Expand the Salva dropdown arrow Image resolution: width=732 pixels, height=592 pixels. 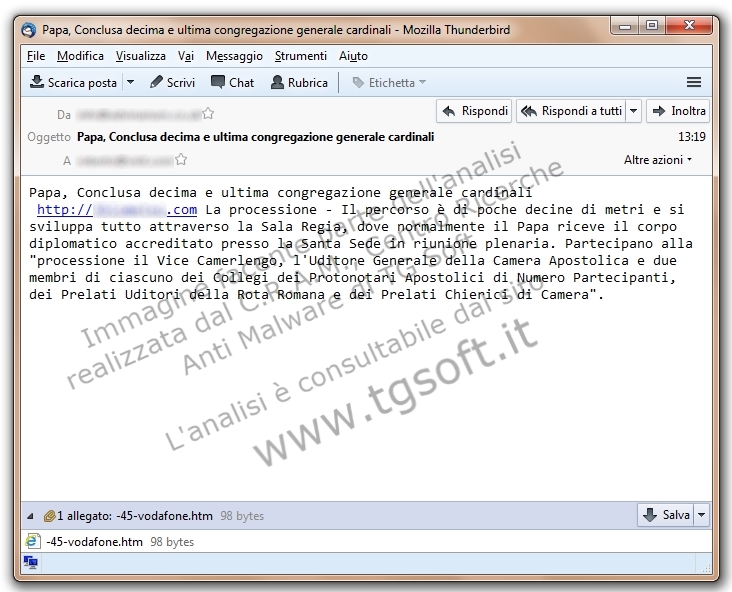pyautogui.click(x=702, y=515)
